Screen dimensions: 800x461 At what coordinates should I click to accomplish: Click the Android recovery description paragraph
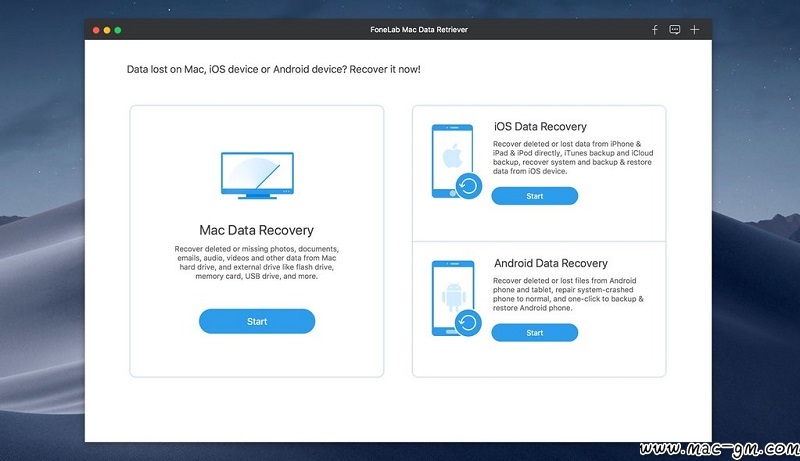(568, 294)
